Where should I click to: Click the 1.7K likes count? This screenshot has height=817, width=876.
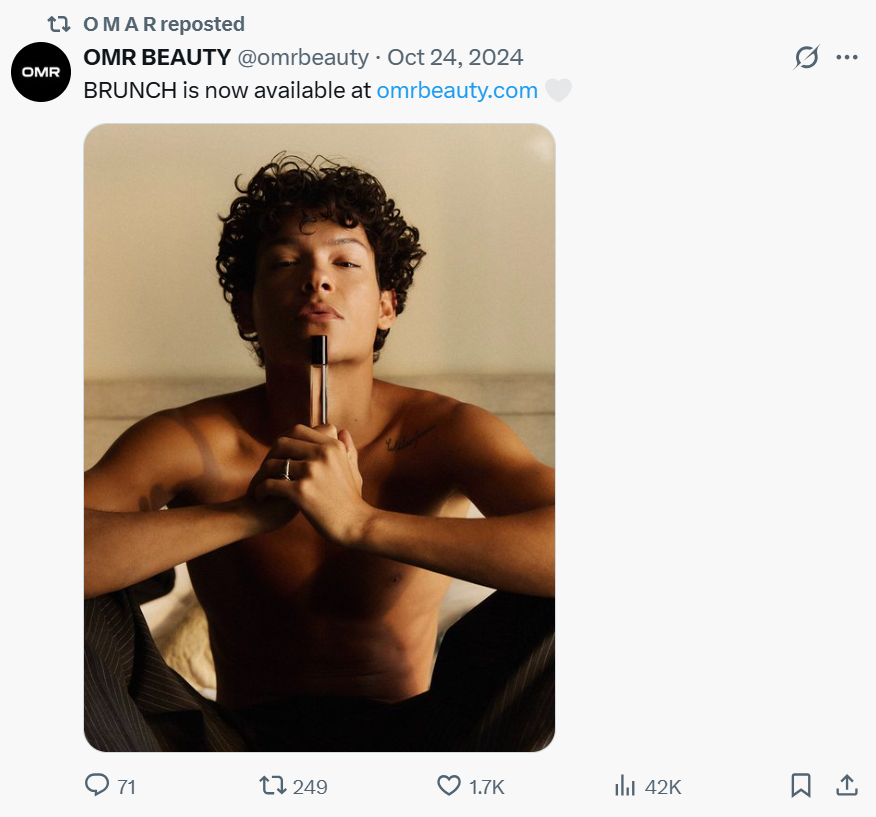pos(487,787)
